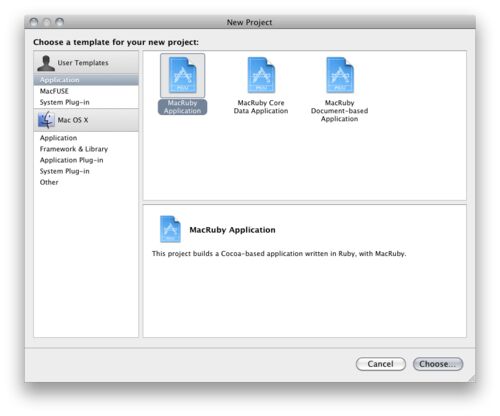Screen dimensions: 500x416
Task: Click the Mac OS X Finder icon
Action: click(46, 120)
